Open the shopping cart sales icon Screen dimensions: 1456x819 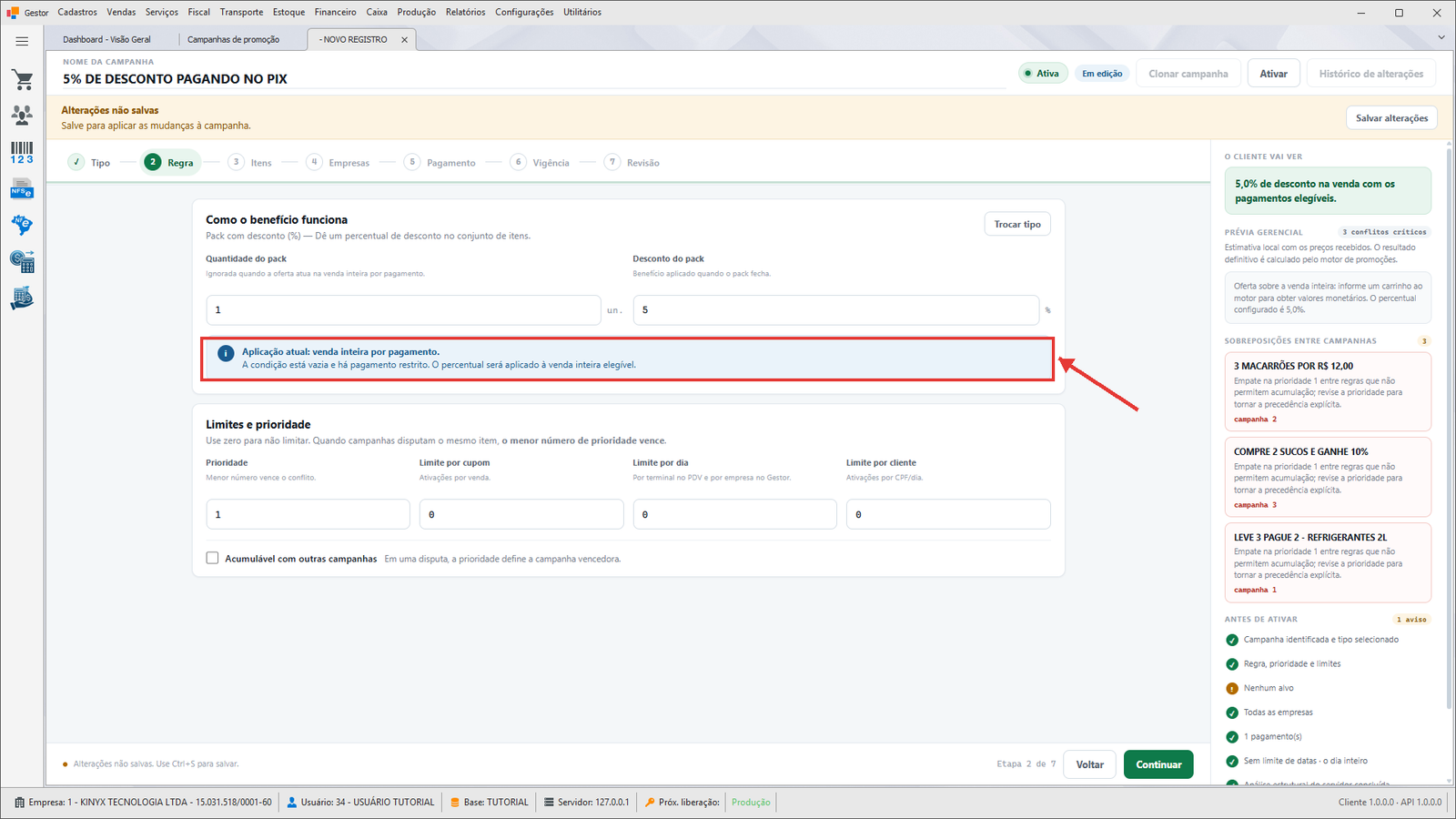pos(22,80)
